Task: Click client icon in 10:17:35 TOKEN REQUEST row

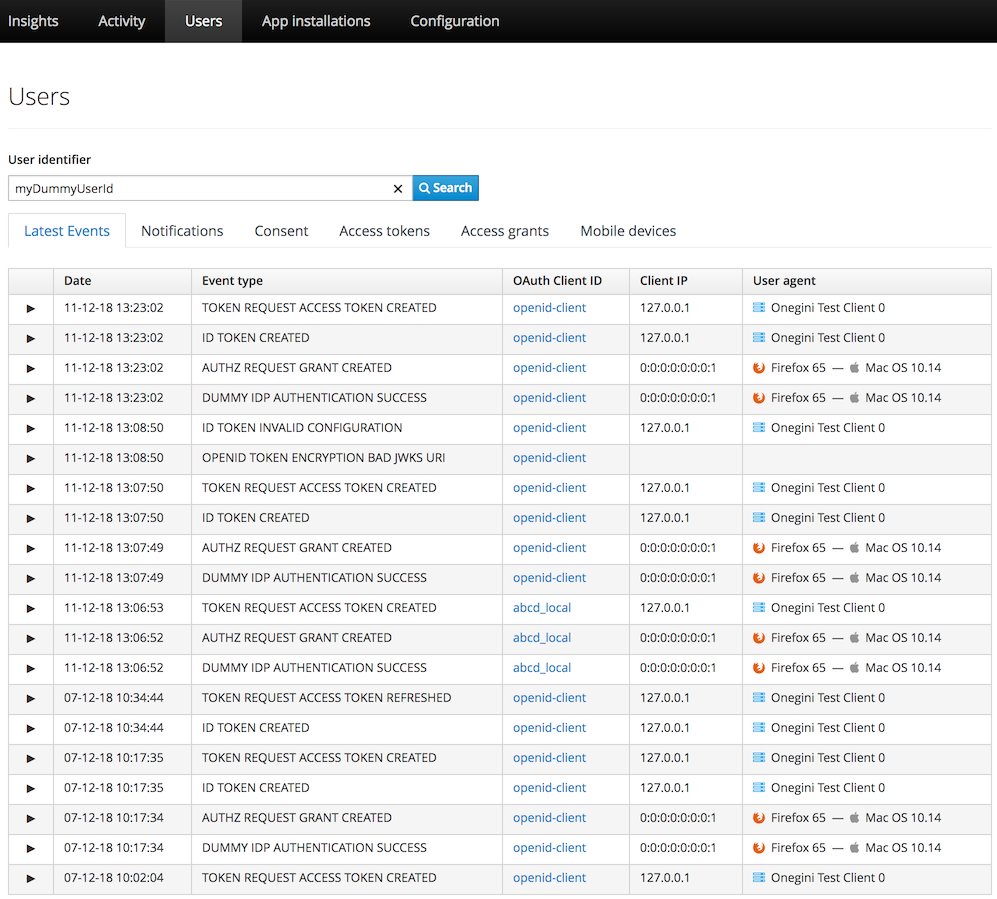Action: (x=759, y=757)
